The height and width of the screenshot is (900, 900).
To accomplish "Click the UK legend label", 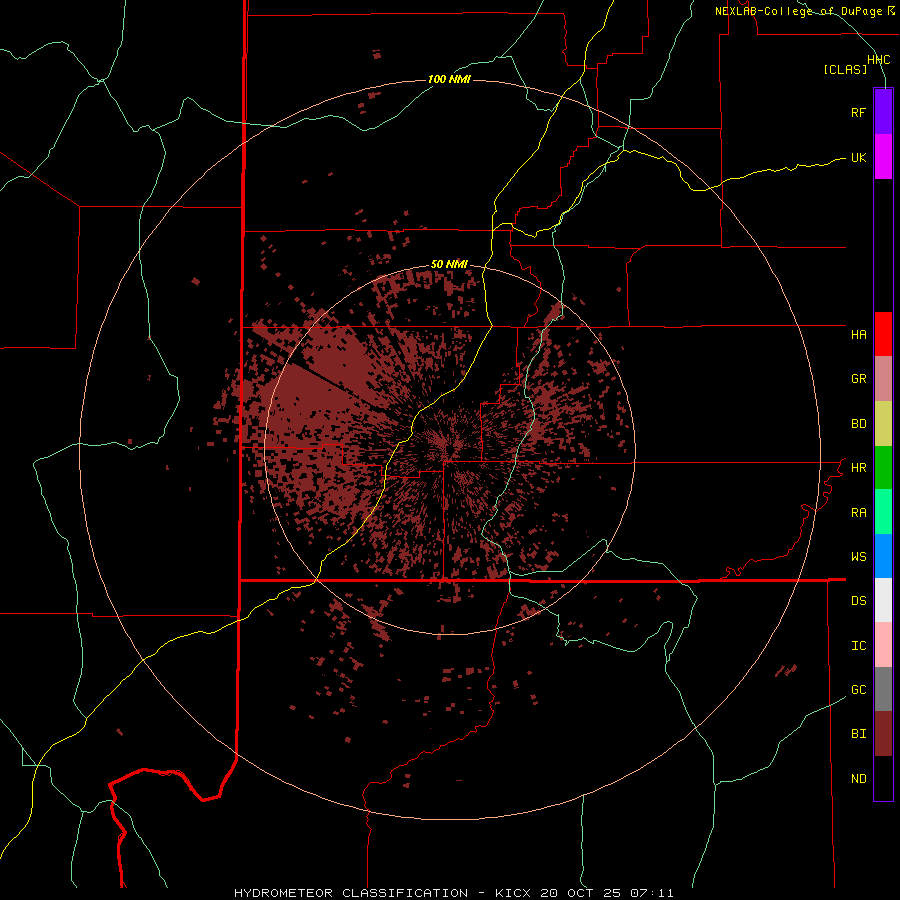I will coord(858,157).
